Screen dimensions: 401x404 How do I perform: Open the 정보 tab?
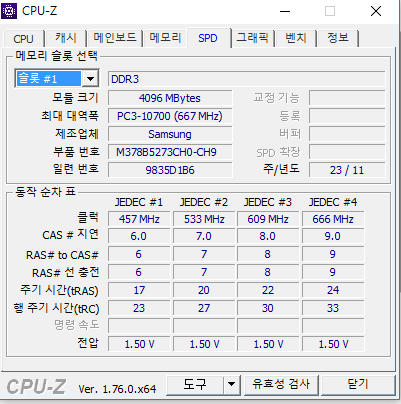tap(338, 38)
